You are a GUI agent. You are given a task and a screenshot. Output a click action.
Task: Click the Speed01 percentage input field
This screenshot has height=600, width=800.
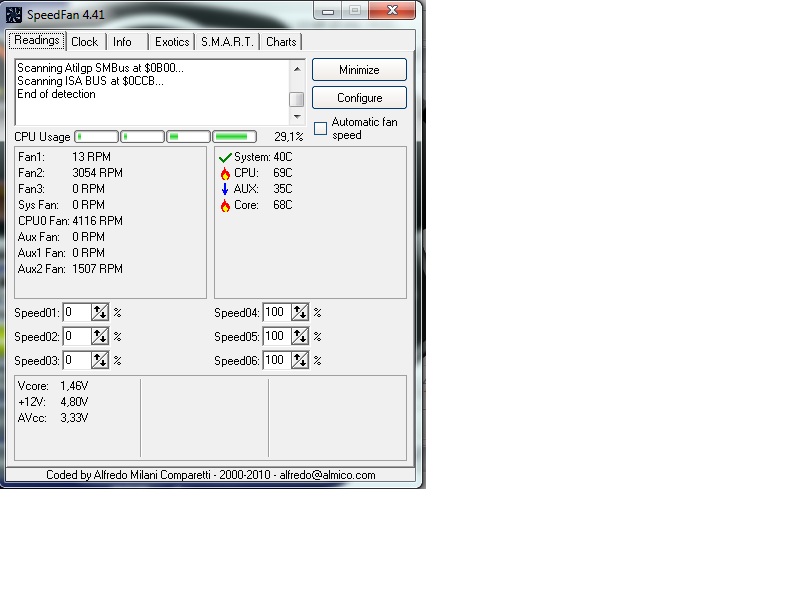tap(77, 312)
